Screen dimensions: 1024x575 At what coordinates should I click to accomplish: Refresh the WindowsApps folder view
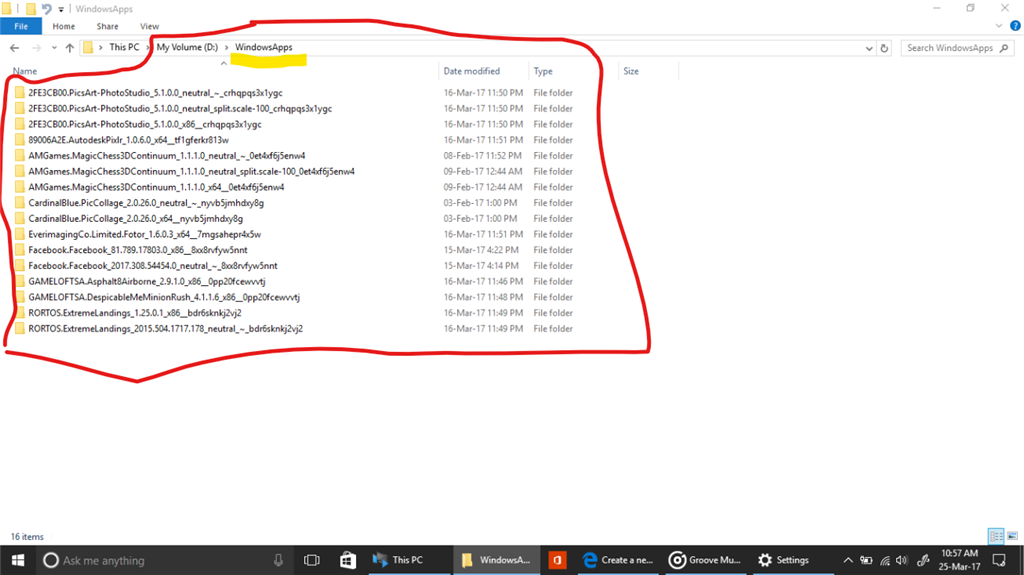(x=886, y=47)
